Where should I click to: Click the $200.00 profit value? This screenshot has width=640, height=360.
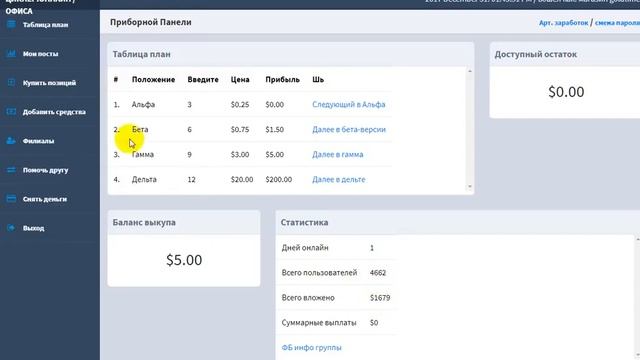coord(279,179)
